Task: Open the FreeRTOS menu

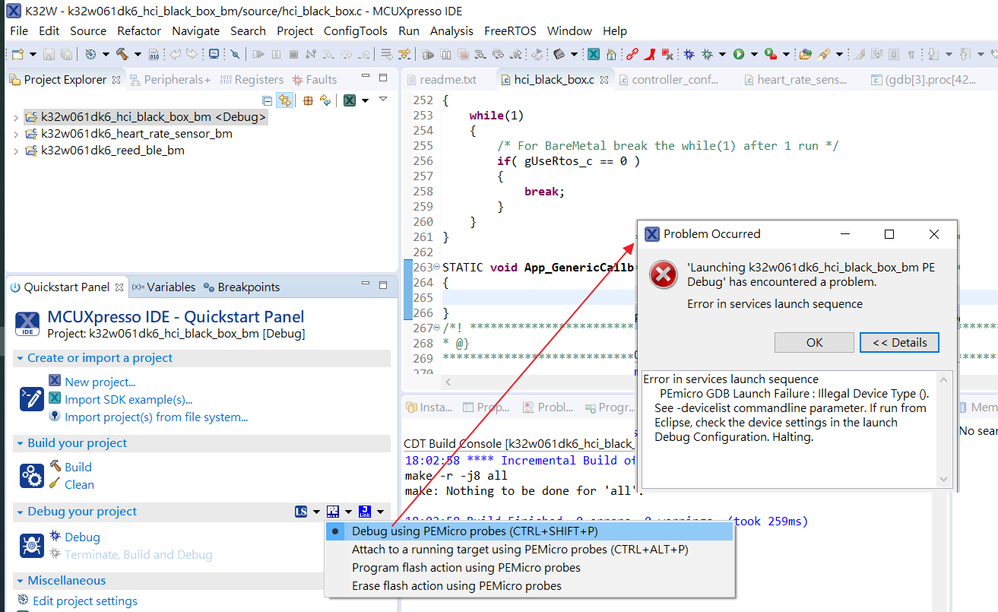Action: click(x=510, y=31)
